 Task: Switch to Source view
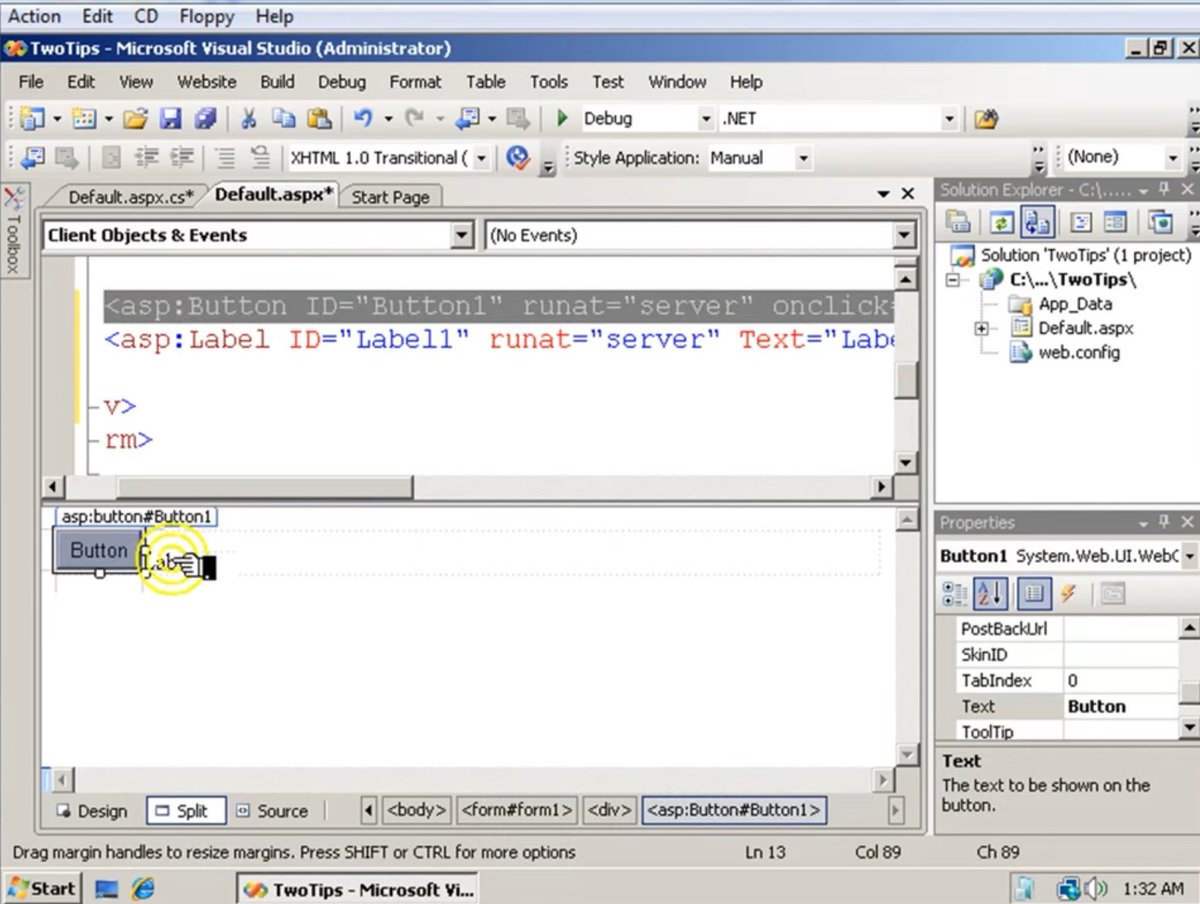pos(272,811)
